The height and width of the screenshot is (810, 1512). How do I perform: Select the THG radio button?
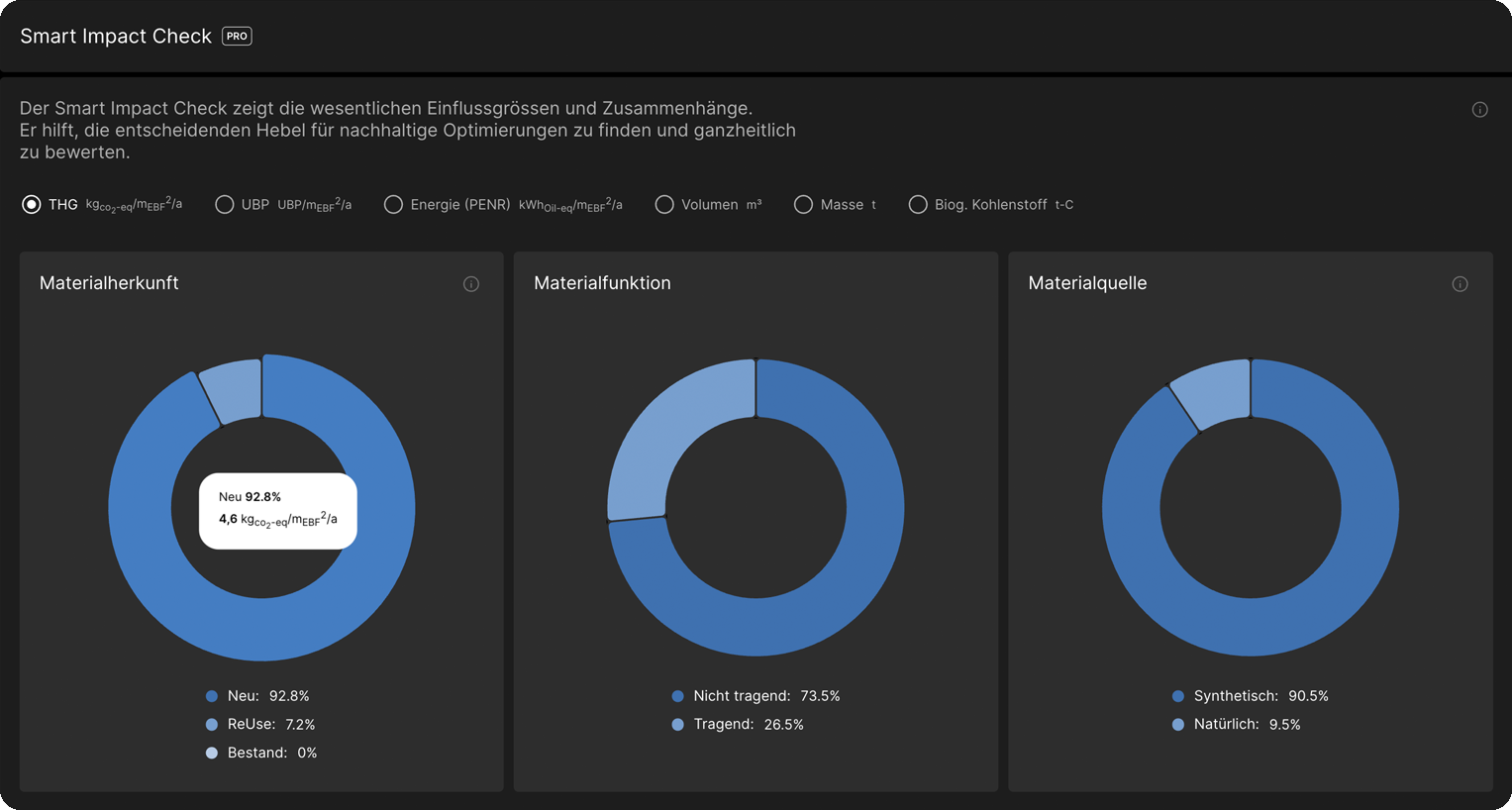click(32, 204)
